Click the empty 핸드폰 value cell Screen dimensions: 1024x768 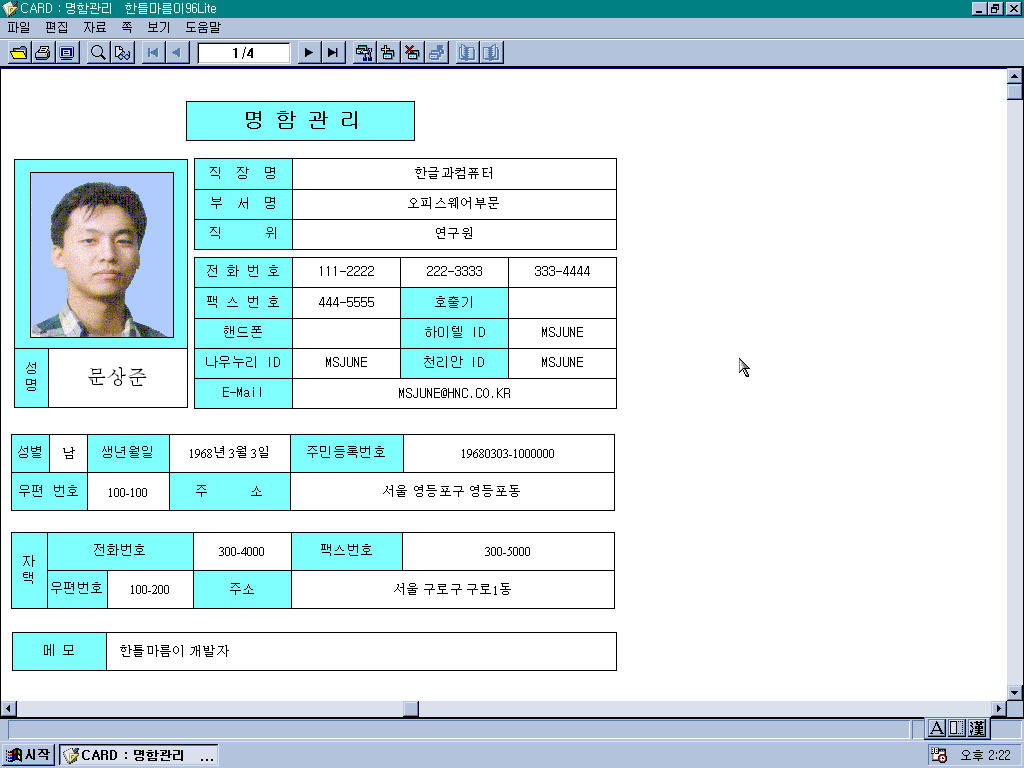pos(346,333)
